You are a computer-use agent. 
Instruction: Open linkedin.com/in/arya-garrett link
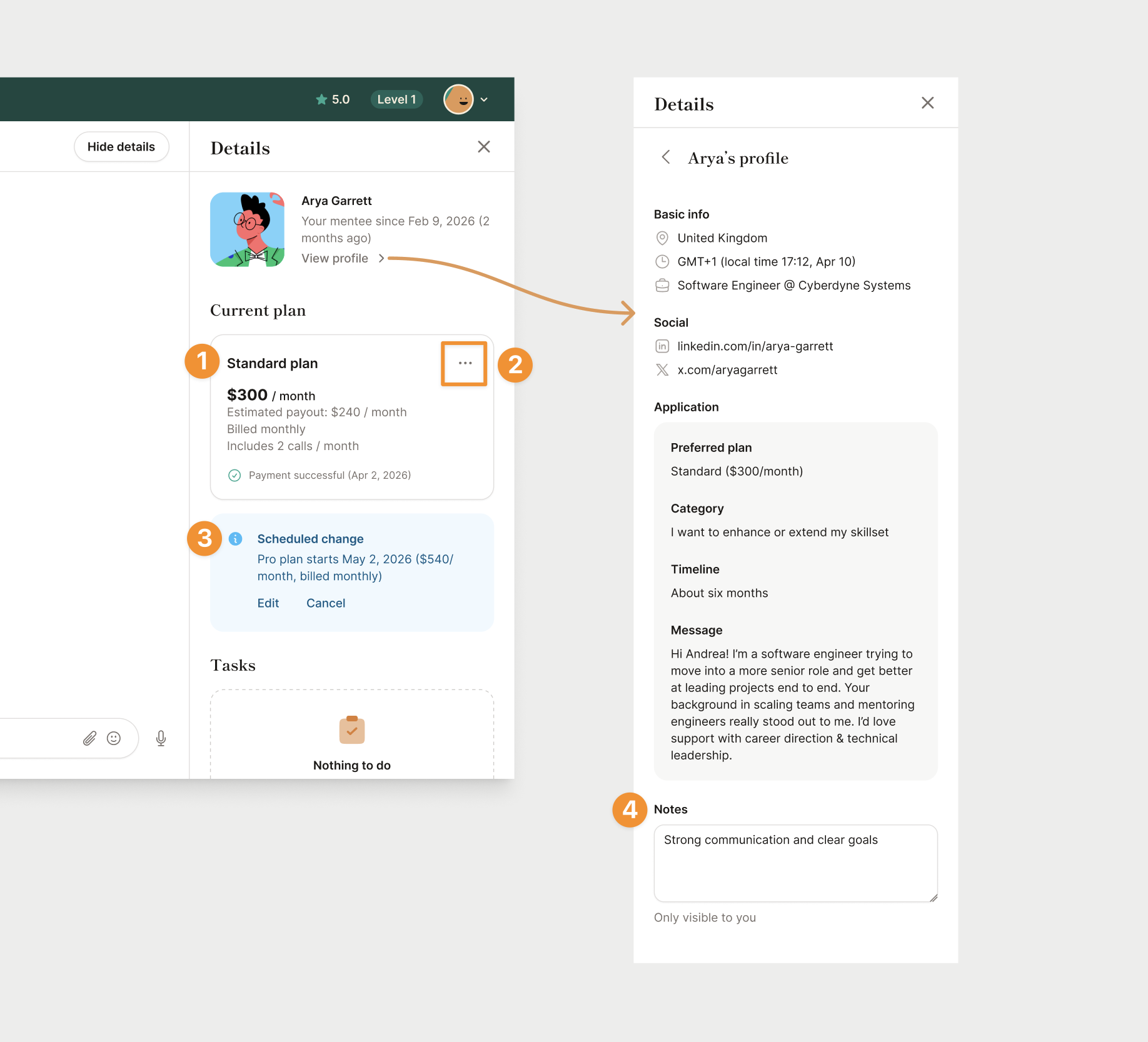click(755, 346)
